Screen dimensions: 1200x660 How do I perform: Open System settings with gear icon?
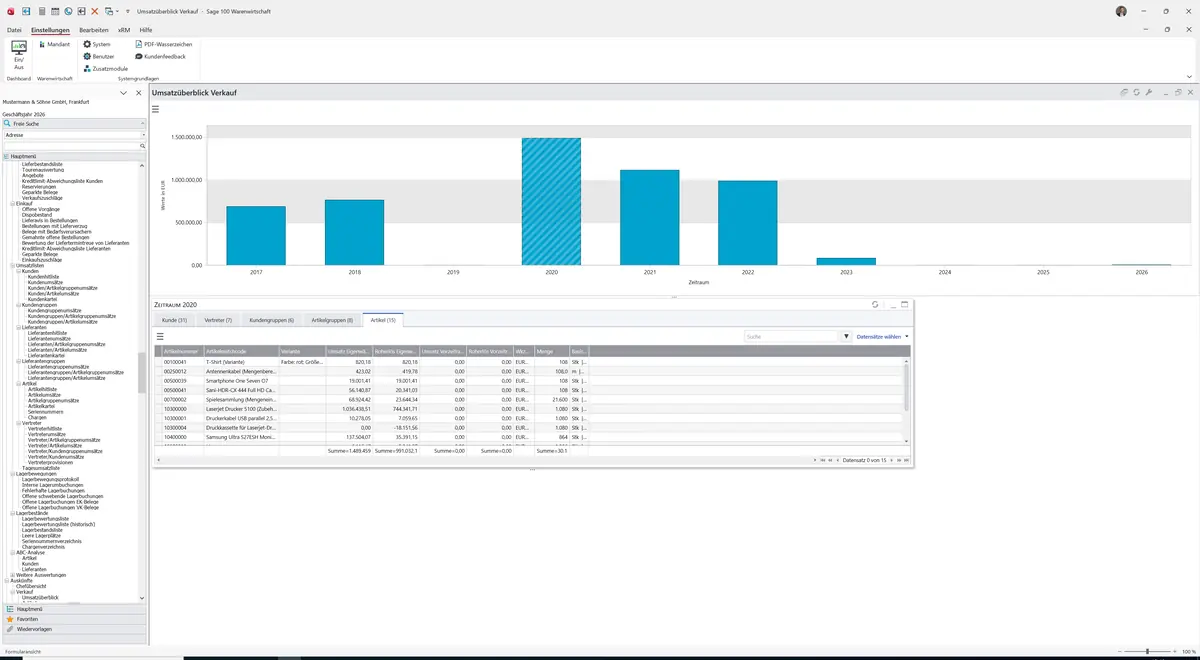97,45
